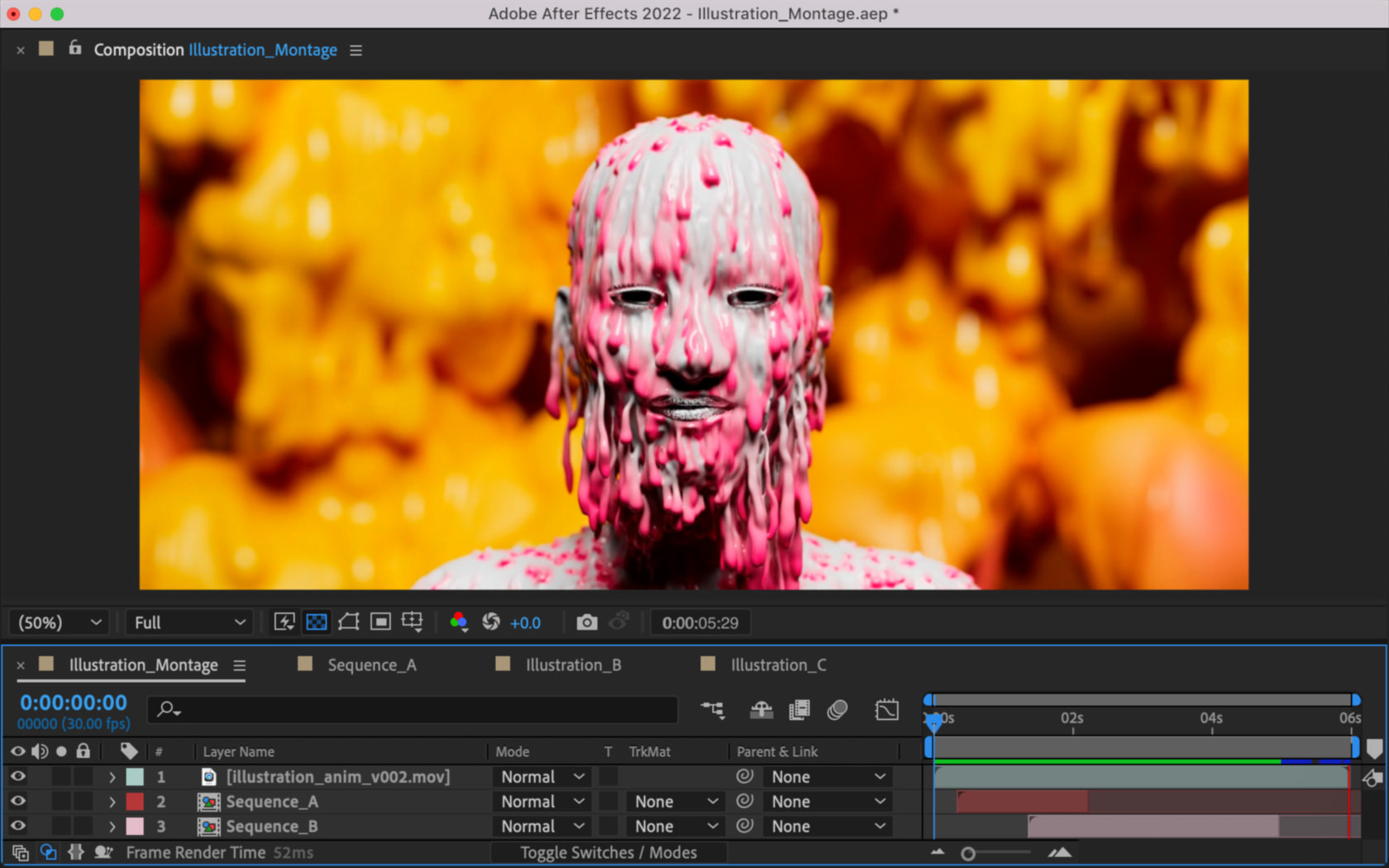Hide the illustration_anim_v002.mov layer
The width and height of the screenshot is (1389, 868).
[17, 776]
